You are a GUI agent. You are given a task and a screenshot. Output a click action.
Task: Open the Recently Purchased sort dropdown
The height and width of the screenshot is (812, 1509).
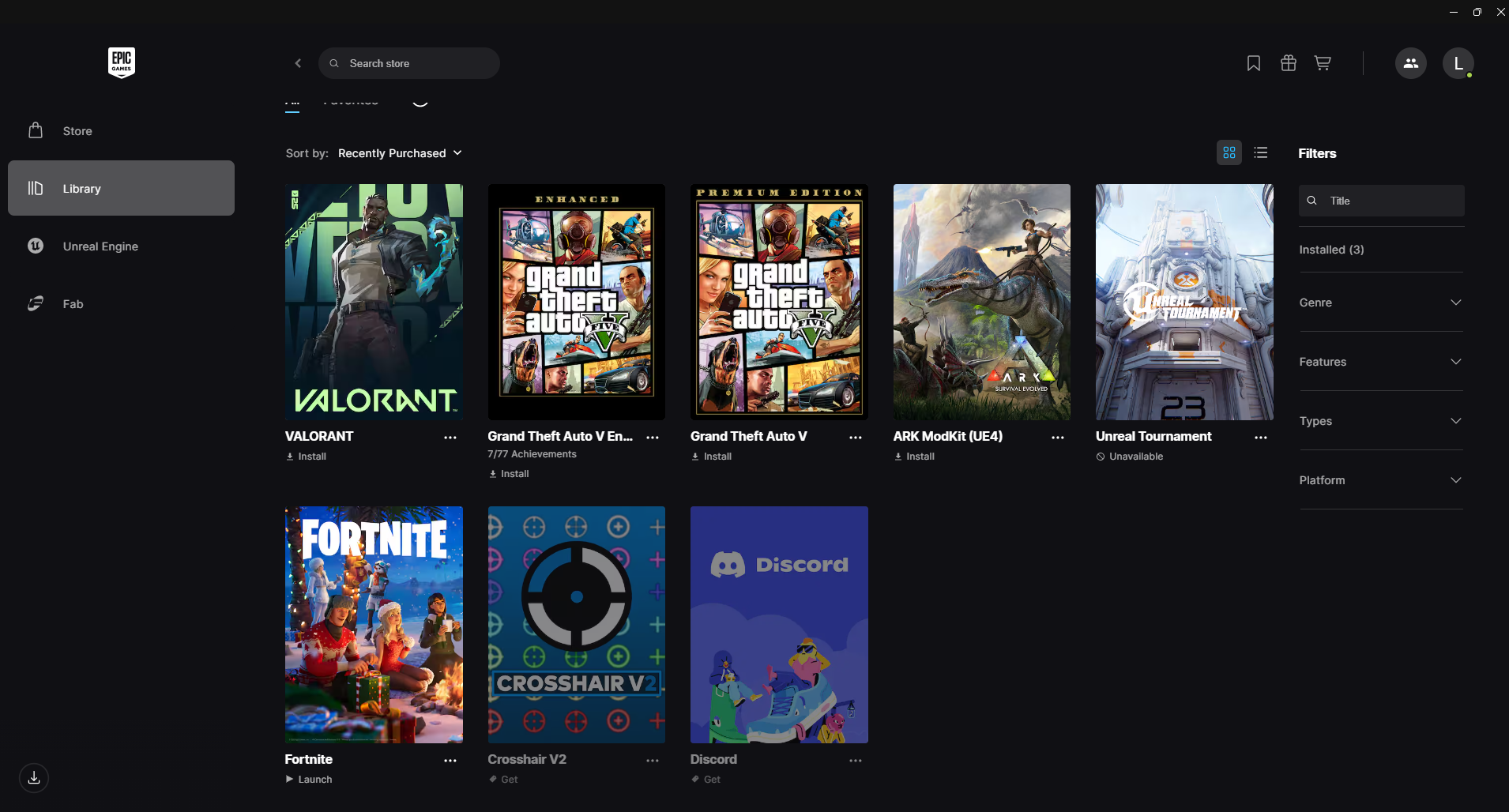399,152
